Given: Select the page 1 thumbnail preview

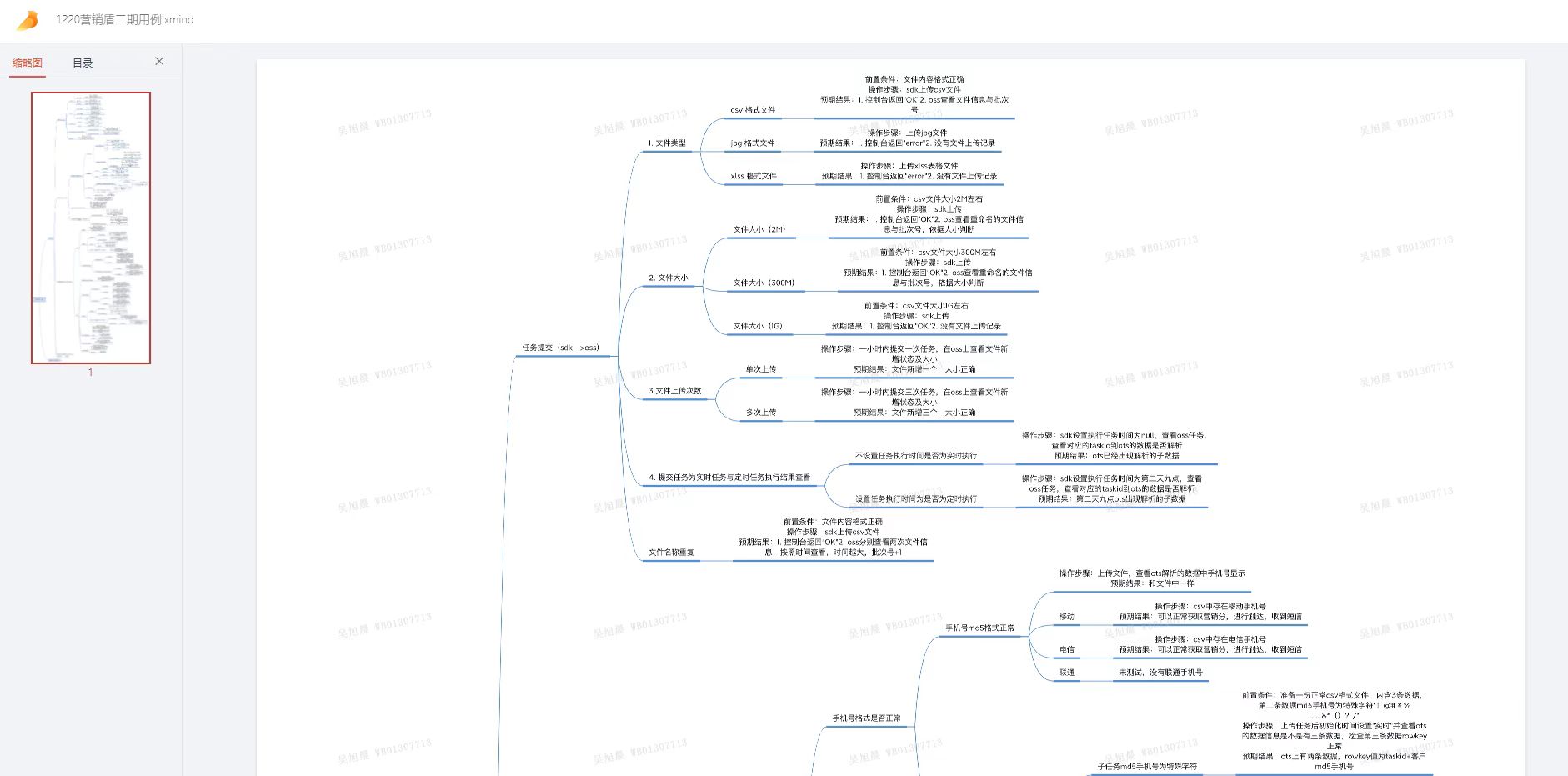Looking at the screenshot, I should click(x=91, y=228).
